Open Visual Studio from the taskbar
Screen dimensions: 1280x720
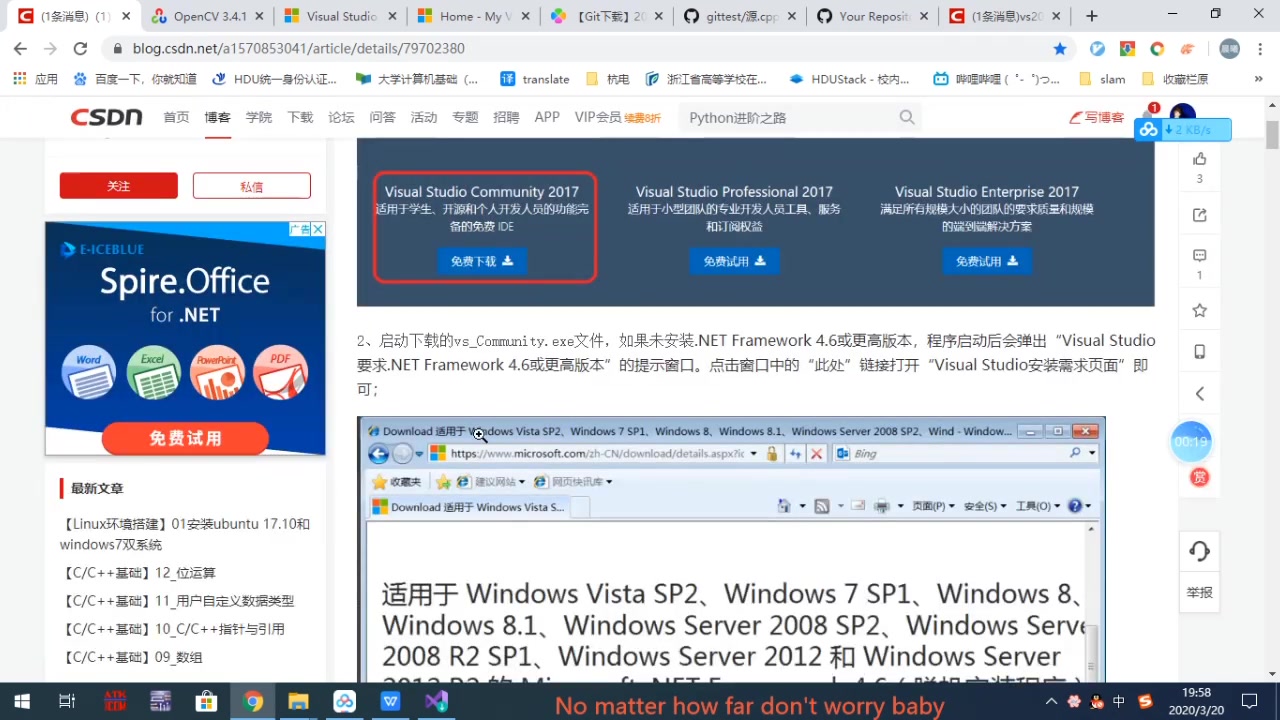coord(436,701)
